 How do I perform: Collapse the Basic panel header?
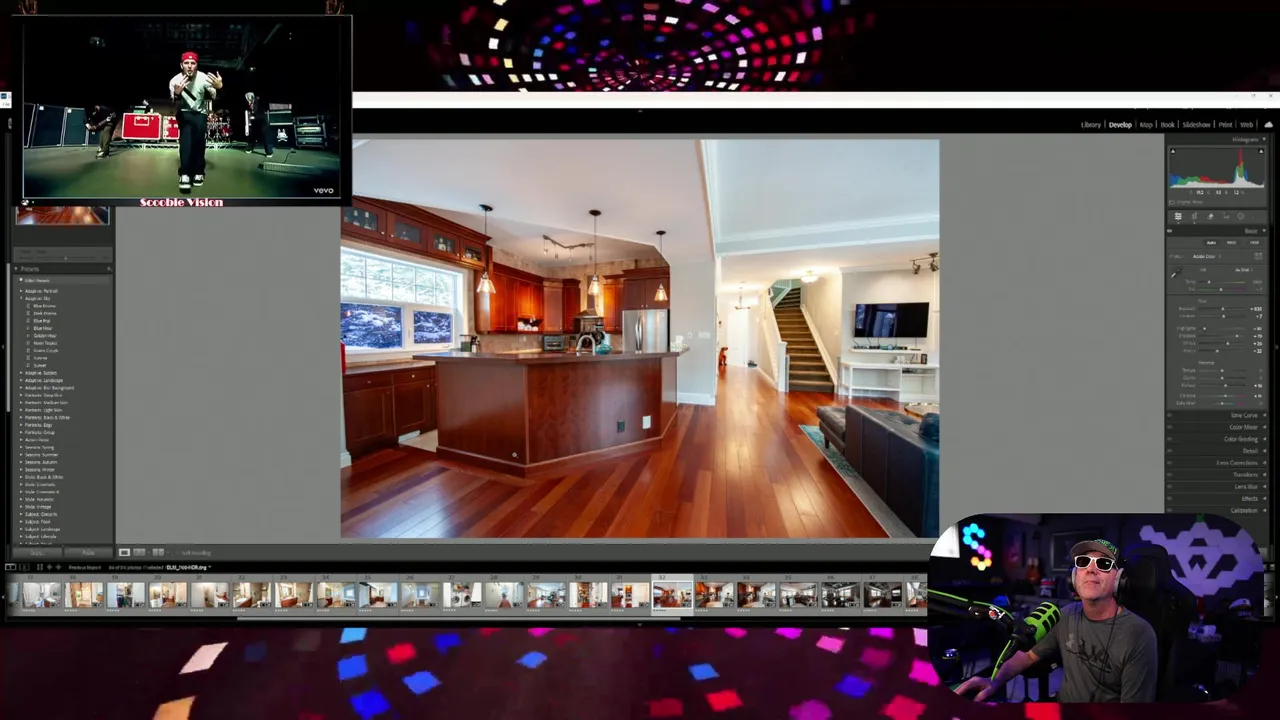pos(1264,230)
